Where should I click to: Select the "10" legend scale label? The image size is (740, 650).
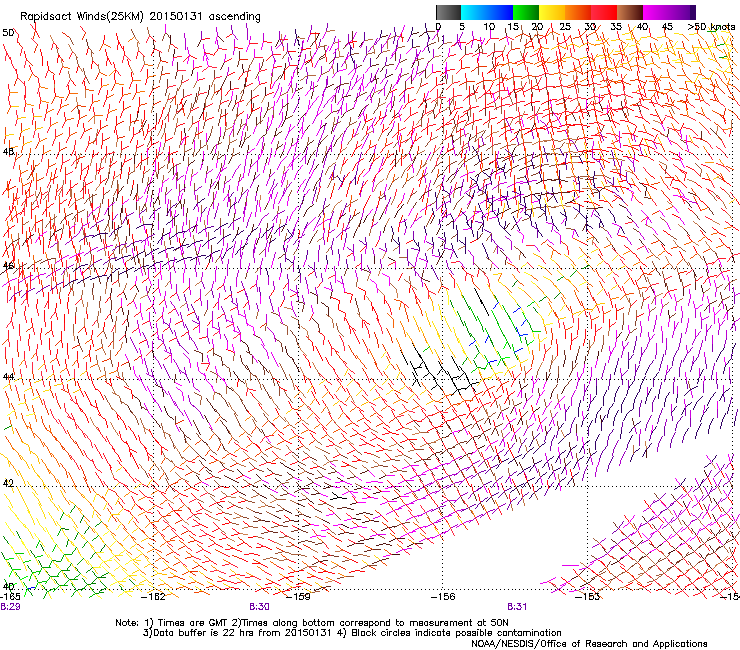[x=489, y=27]
